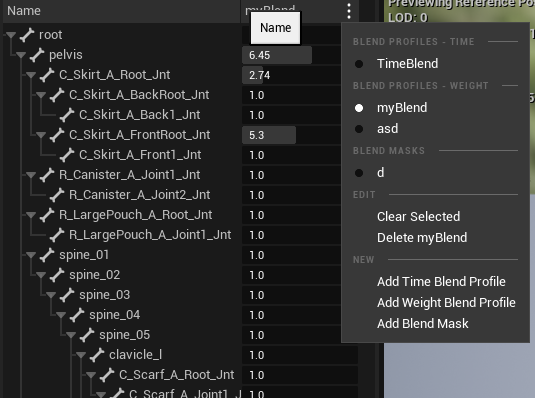535x398 pixels.
Task: Collapse C_Skirt_A_BackRoot_Jnt tree node
Action: 41,95
